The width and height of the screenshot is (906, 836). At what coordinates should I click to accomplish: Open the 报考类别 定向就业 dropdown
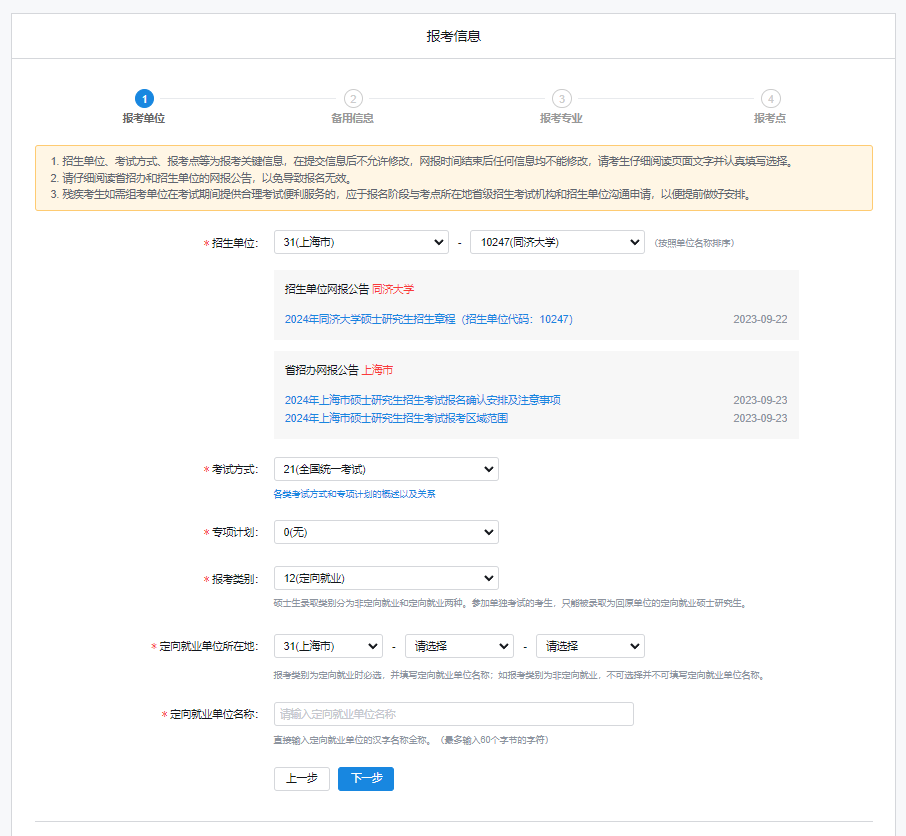(386, 578)
